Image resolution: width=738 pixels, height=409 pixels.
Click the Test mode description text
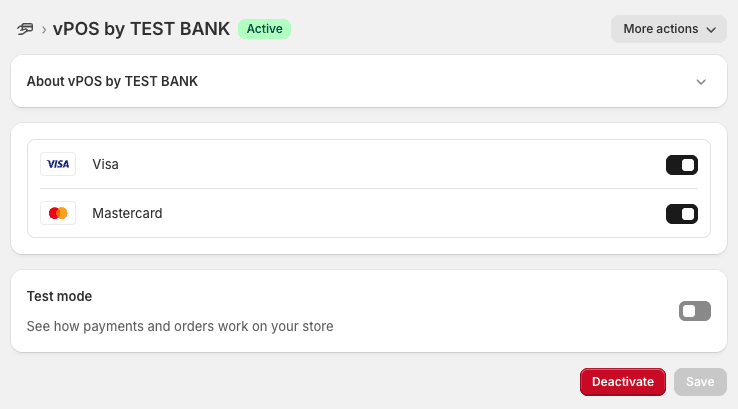tap(180, 326)
